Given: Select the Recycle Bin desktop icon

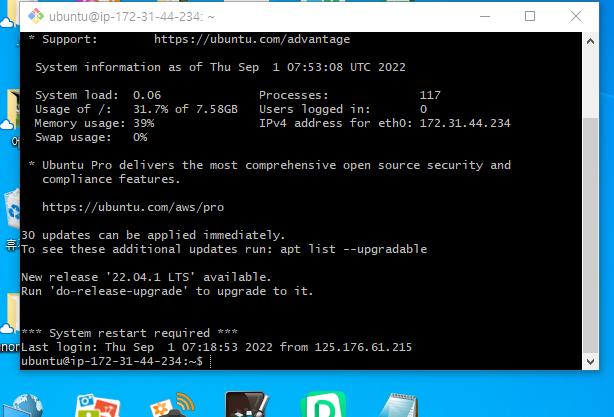Looking at the screenshot, I should pyautogui.click(x=12, y=209).
